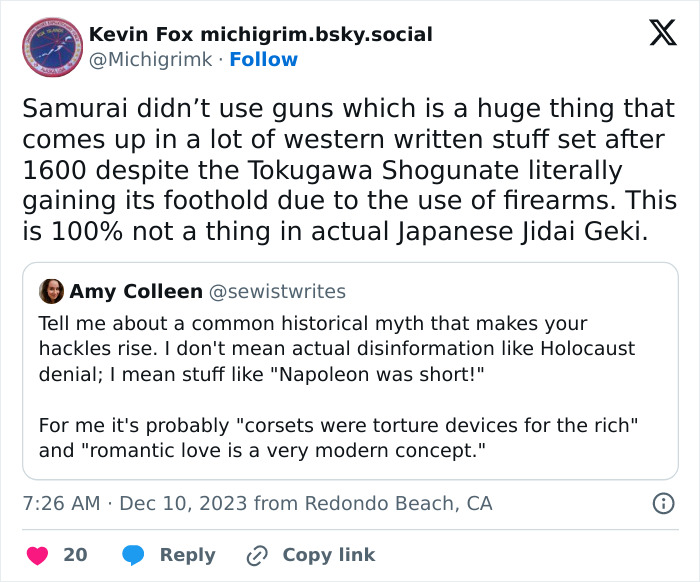Screen dimensions: 700x582
Task: Open Kevin Fox michigrim.bsky.social display name
Action: (x=261, y=34)
